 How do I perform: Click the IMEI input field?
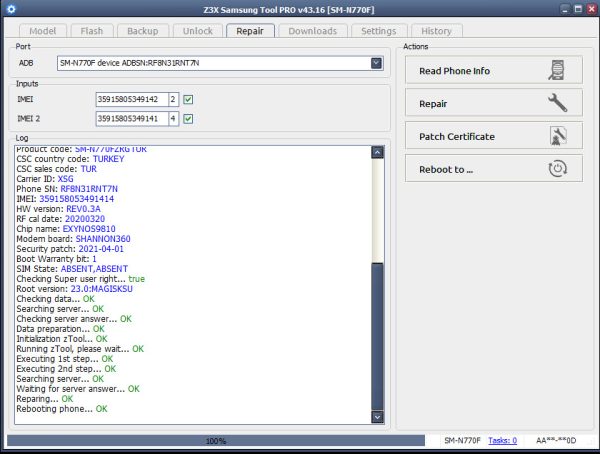coord(132,100)
